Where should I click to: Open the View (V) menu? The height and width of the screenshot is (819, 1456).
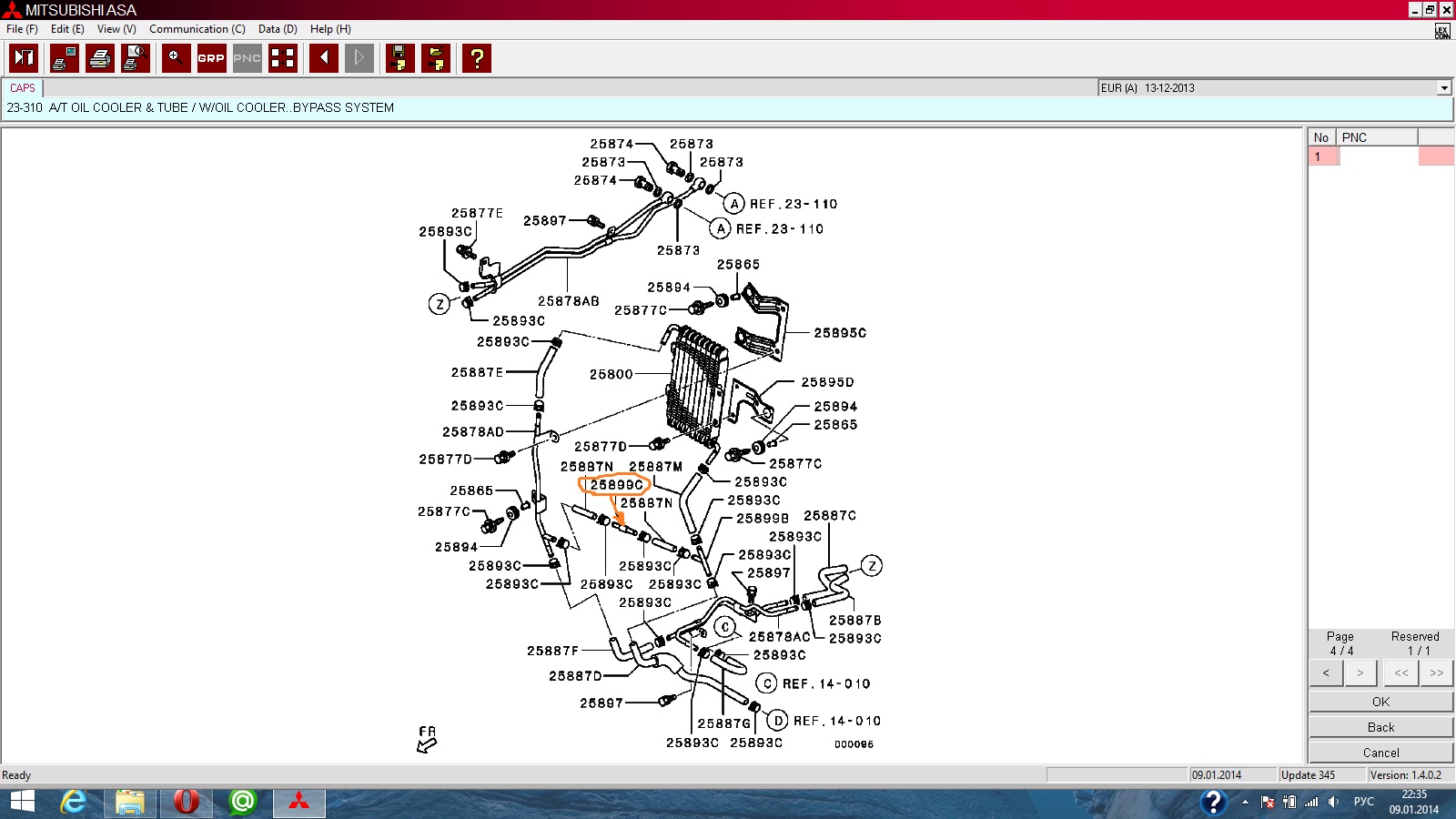pos(116,29)
